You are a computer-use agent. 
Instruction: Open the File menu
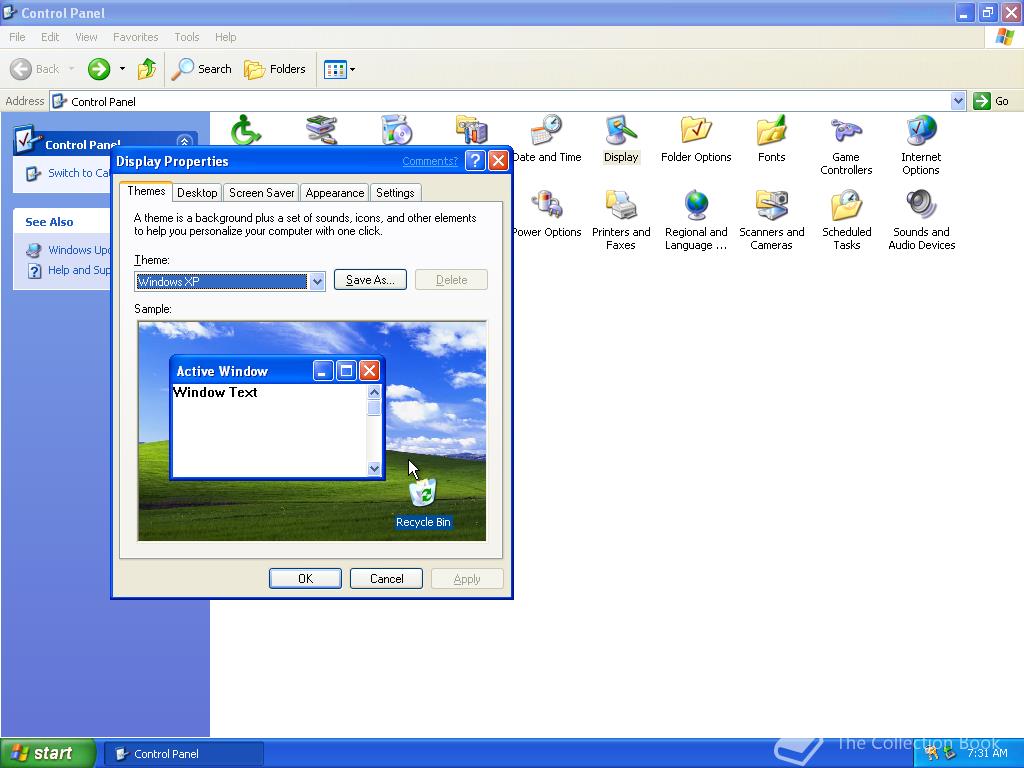click(17, 37)
